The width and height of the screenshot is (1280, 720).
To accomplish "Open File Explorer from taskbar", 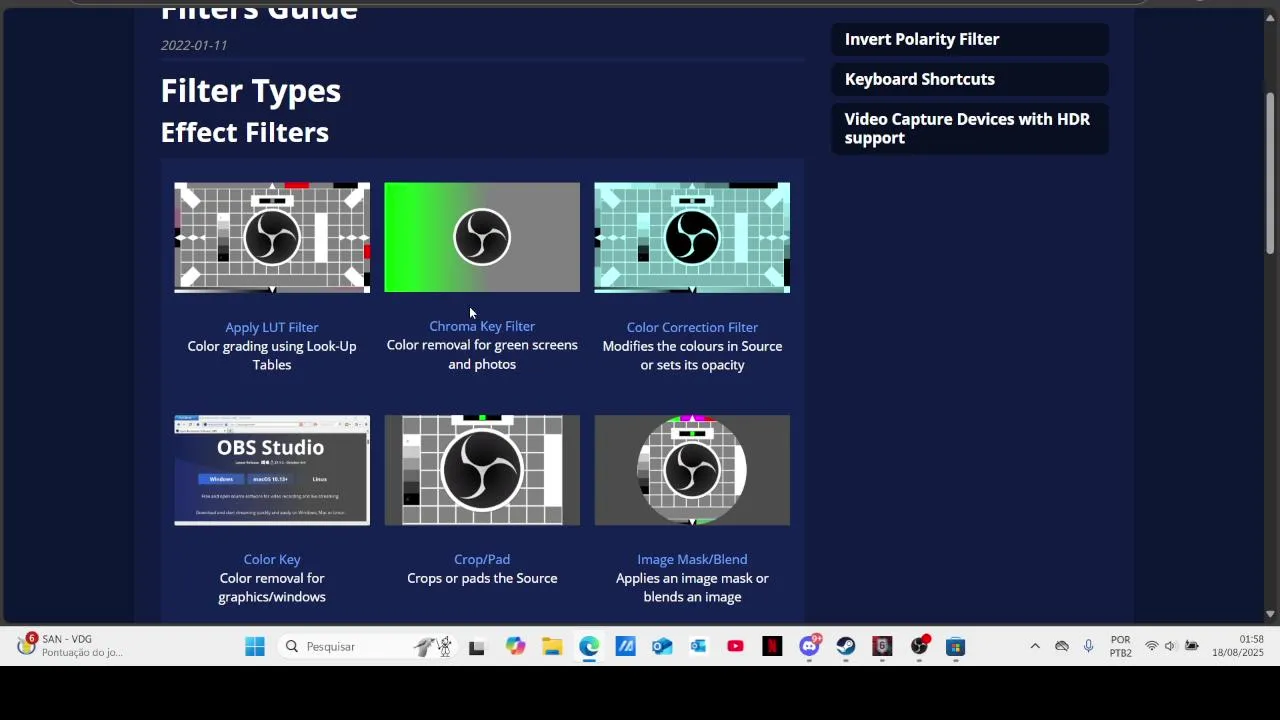I will point(552,647).
